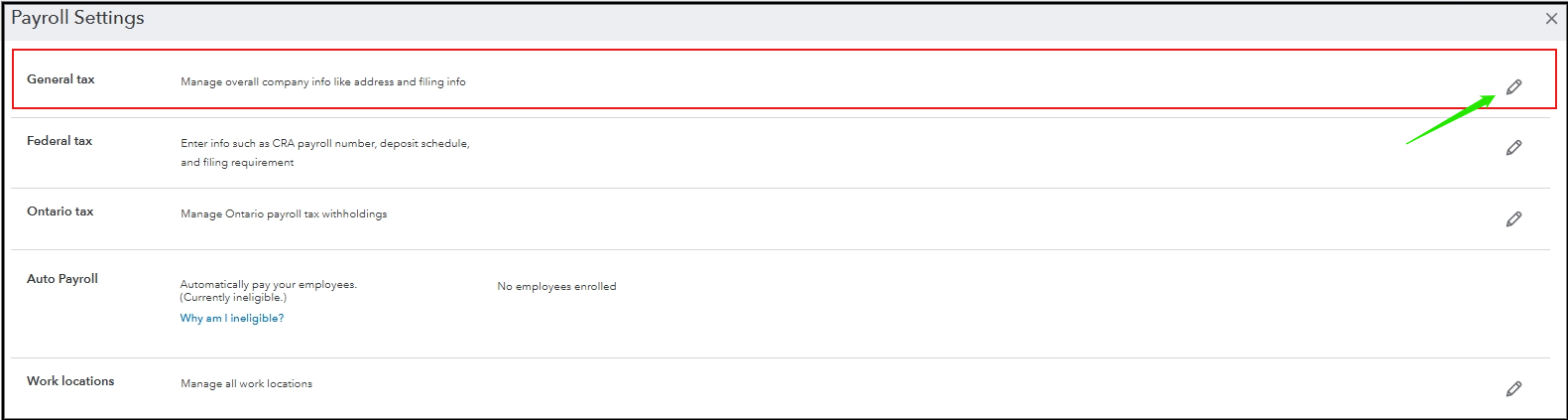Choose the Ontario tax row label
This screenshot has height=420, width=1568.
[60, 211]
